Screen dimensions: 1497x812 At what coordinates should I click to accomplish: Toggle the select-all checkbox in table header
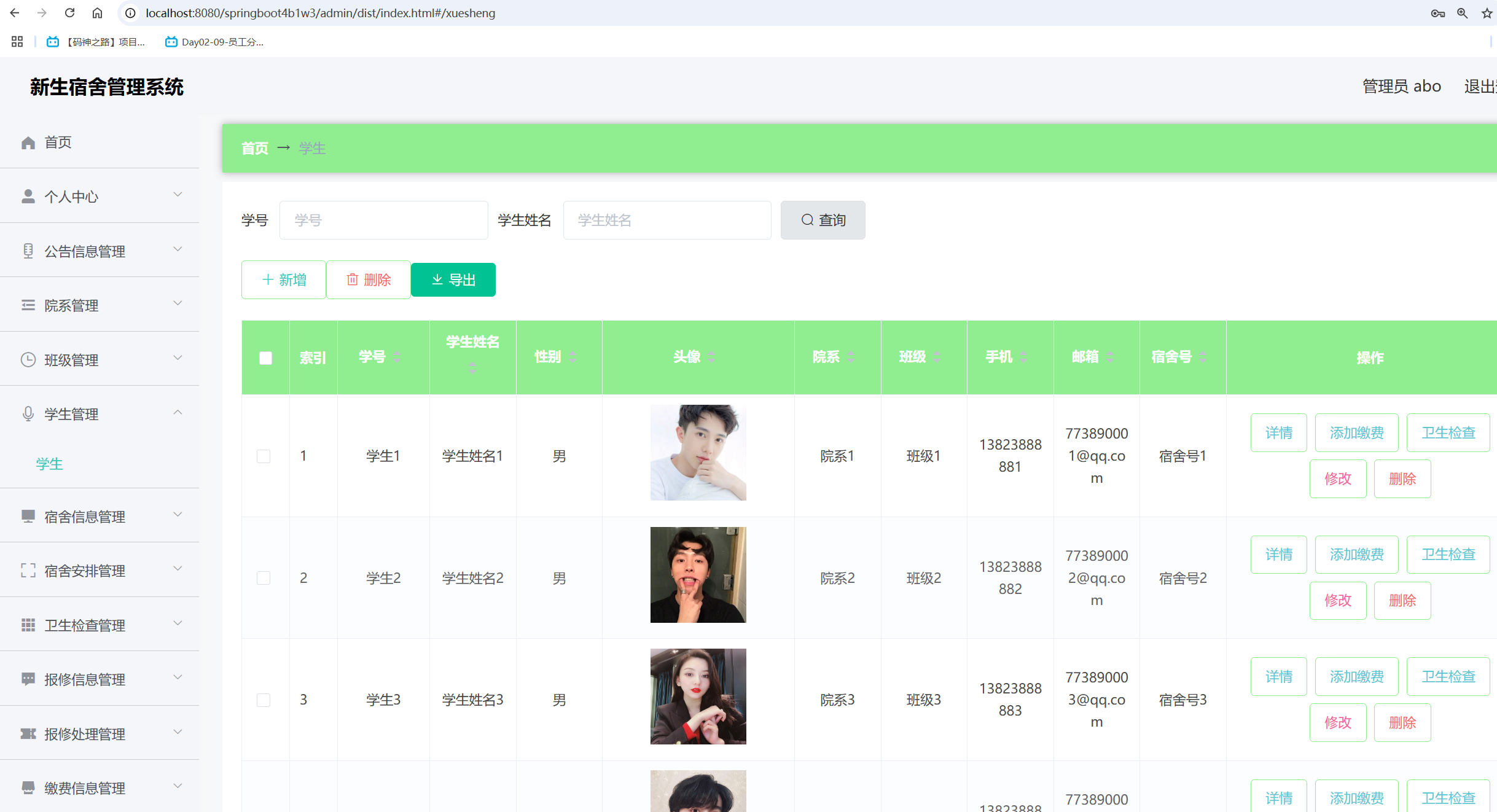265,358
